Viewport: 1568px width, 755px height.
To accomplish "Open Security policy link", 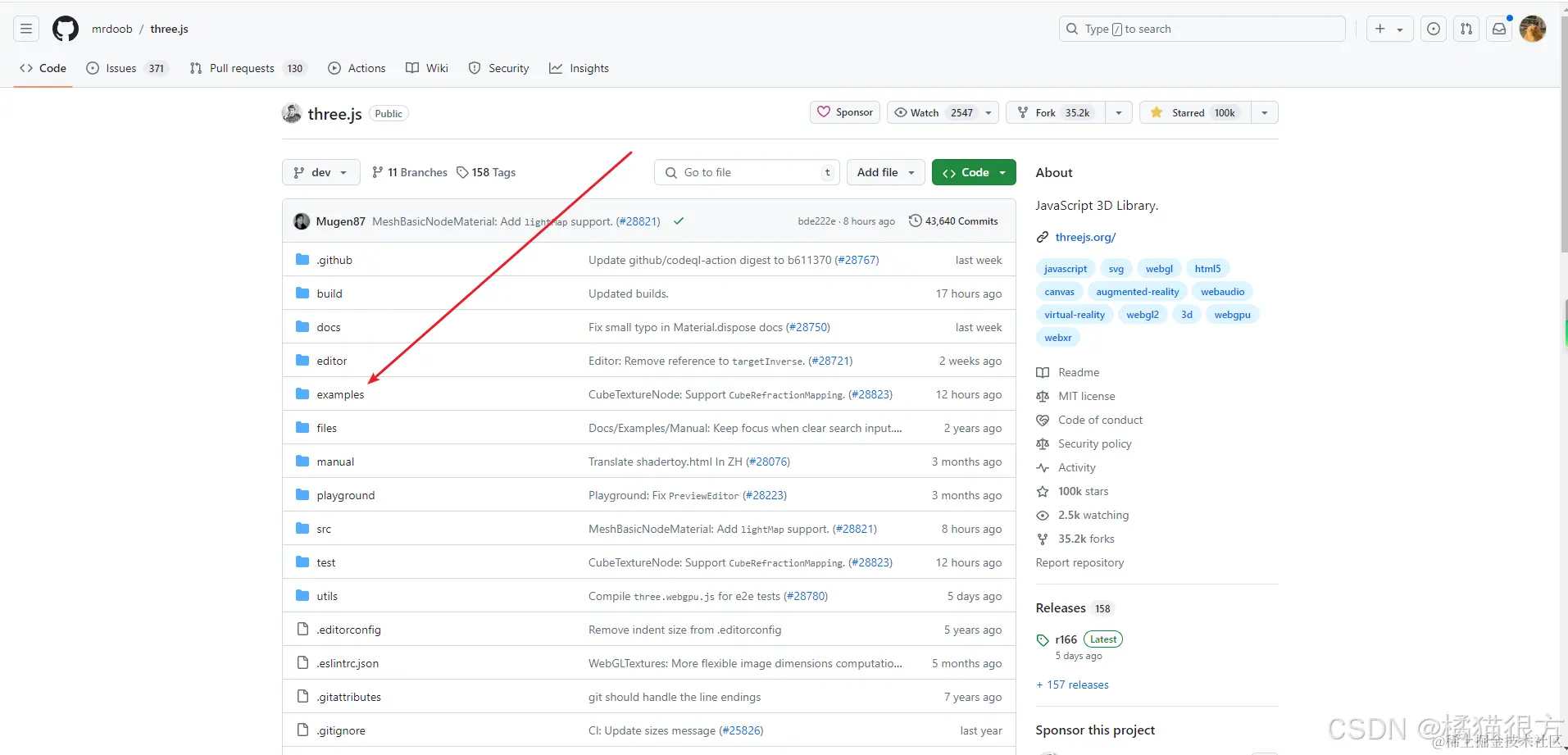I will (x=1095, y=443).
